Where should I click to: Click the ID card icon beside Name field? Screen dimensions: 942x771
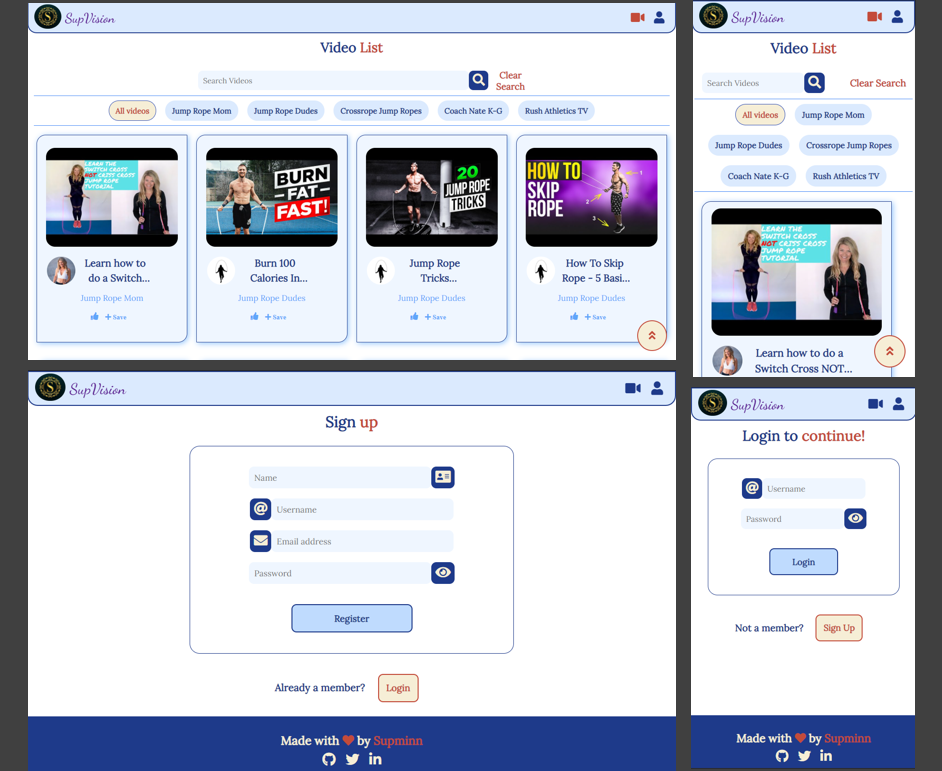pyautogui.click(x=442, y=477)
